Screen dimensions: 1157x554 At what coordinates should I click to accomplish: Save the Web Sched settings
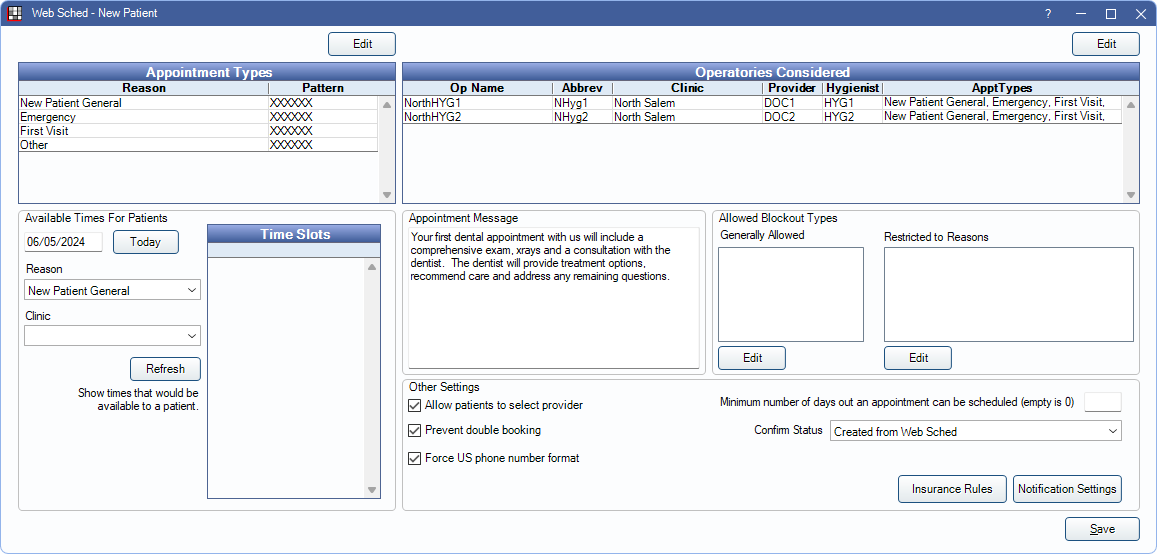click(x=1102, y=530)
